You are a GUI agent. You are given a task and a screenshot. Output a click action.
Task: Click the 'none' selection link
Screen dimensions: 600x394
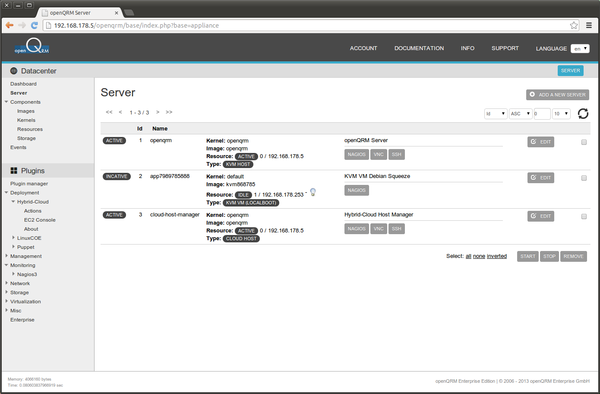[479, 256]
